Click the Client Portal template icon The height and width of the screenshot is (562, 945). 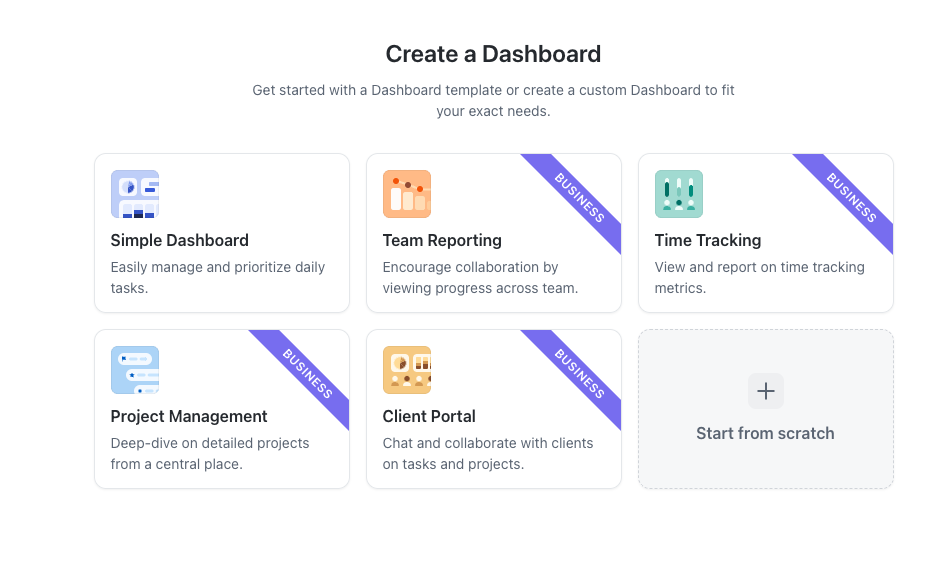(407, 370)
